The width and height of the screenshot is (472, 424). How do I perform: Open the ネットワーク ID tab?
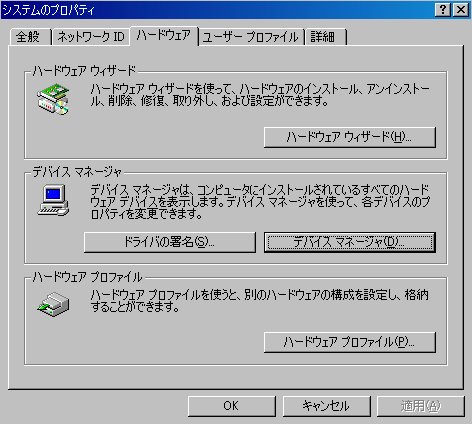click(x=91, y=37)
